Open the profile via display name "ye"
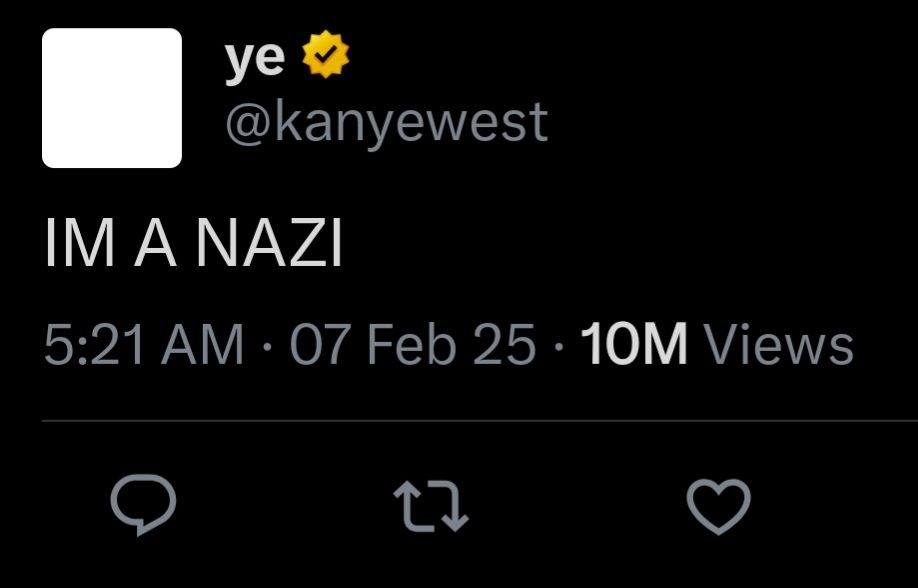 click(x=254, y=60)
